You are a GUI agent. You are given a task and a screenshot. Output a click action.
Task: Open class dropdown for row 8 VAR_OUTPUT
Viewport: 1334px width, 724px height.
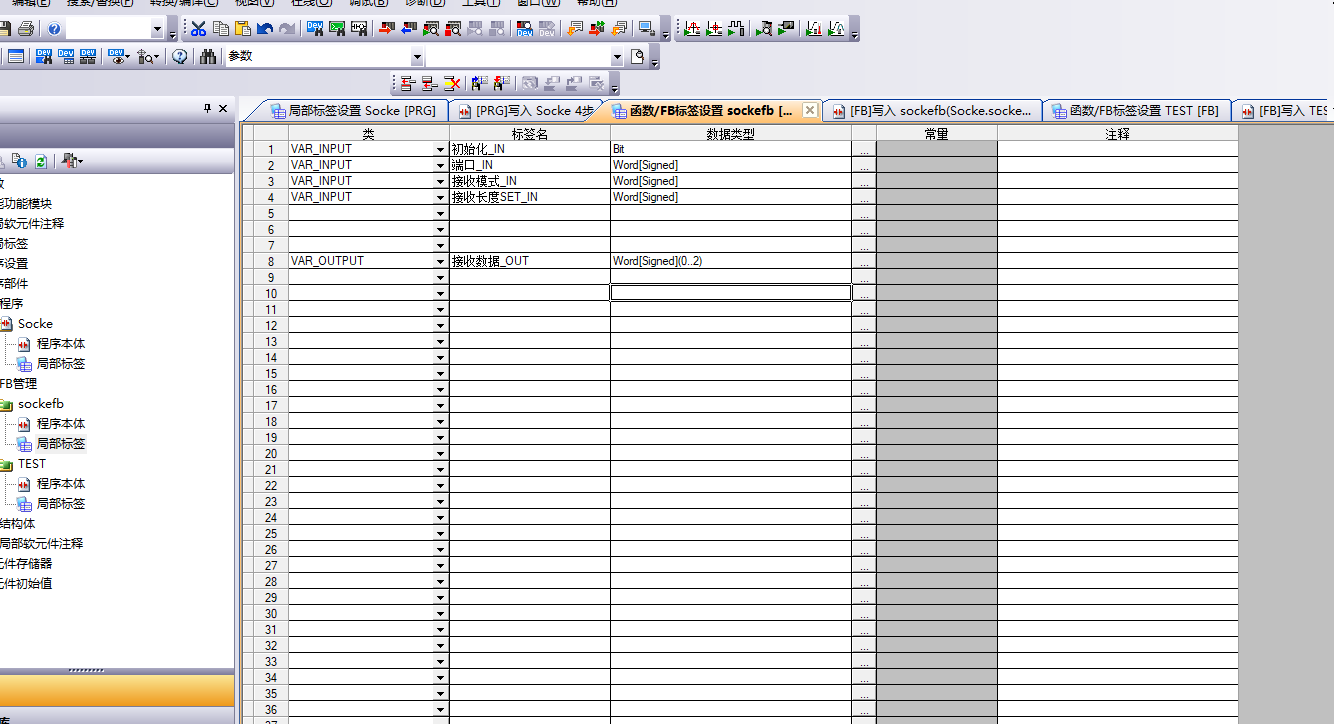(x=440, y=261)
